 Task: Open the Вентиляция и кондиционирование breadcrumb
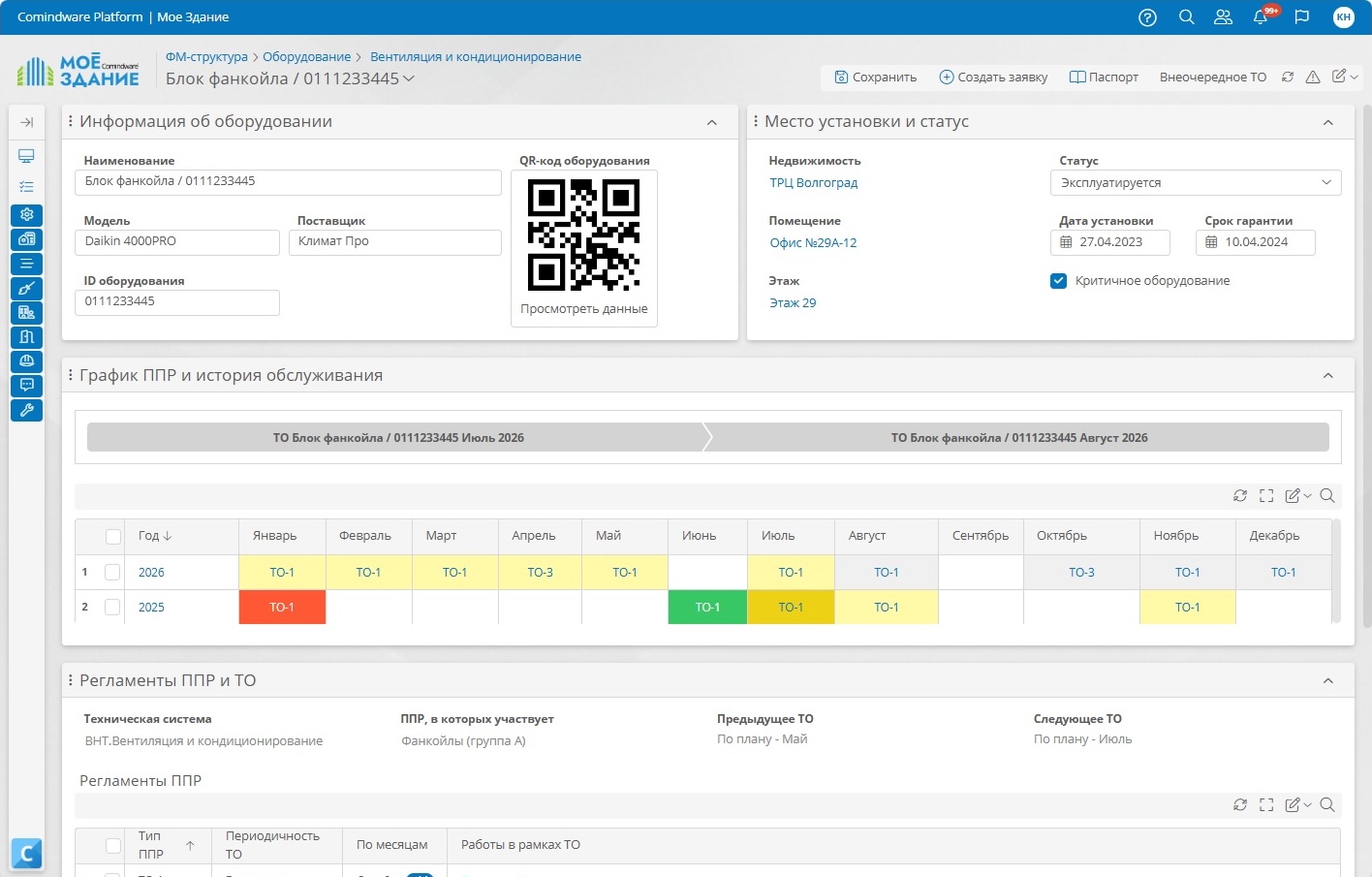476,57
